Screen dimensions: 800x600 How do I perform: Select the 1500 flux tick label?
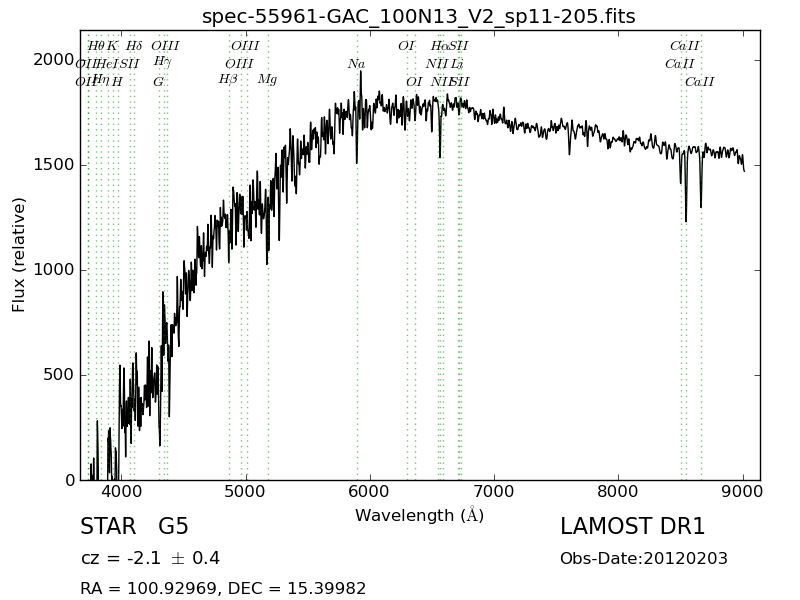[x=54, y=165]
